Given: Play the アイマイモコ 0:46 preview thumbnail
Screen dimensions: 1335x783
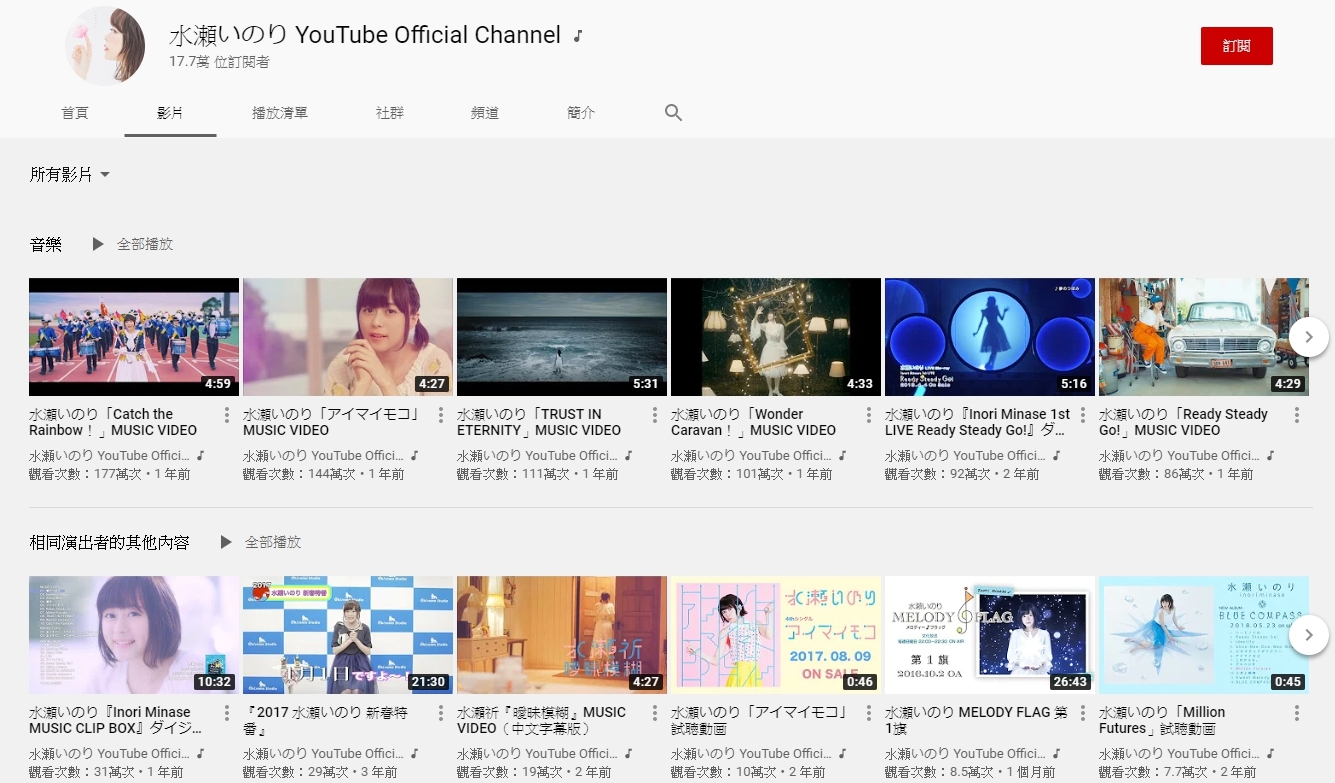Looking at the screenshot, I should [x=776, y=635].
